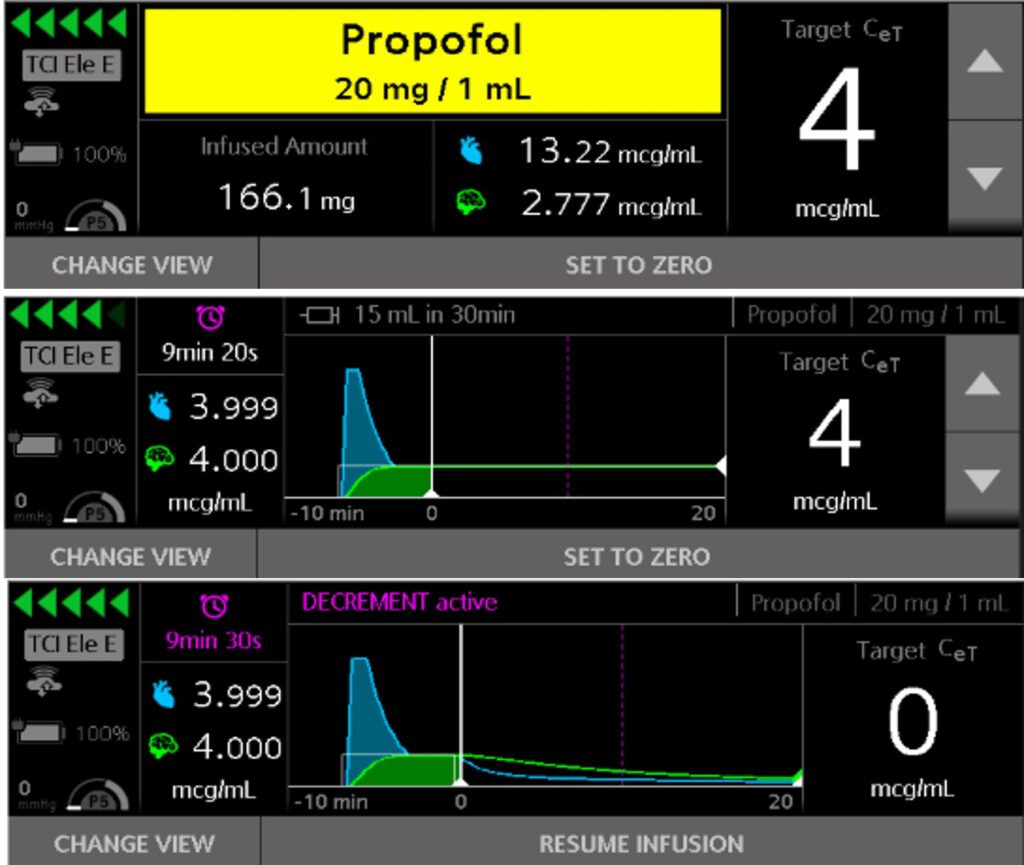Click 20 mg / 1 mL label in bottom header
This screenshot has height=865, width=1024.
click(938, 603)
